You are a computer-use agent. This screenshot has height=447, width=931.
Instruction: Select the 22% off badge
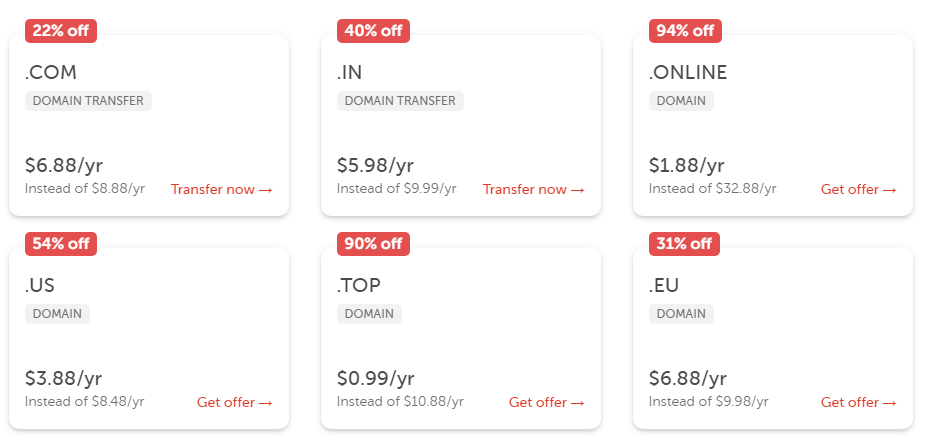(61, 31)
